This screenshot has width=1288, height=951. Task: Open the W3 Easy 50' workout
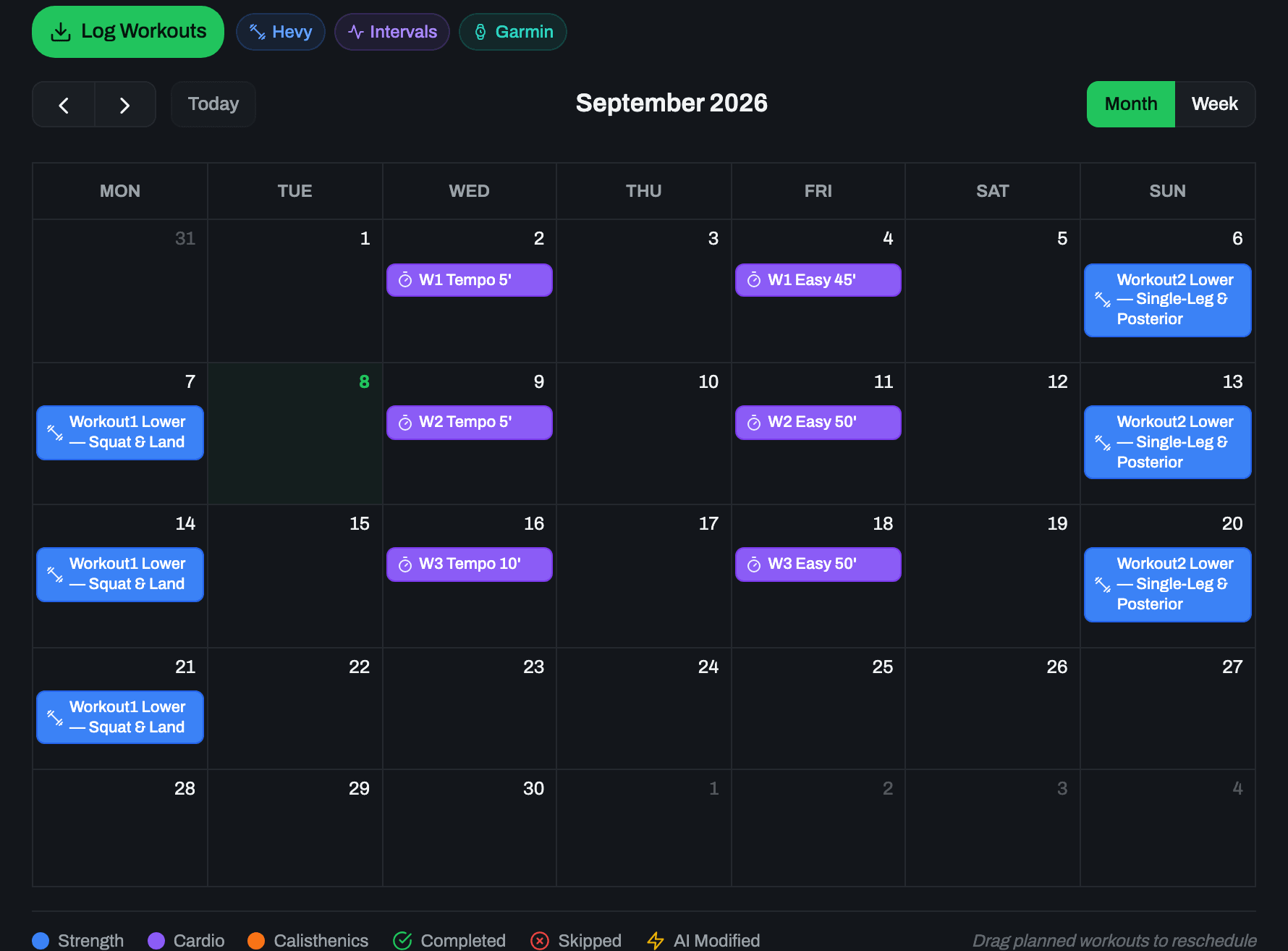pos(818,565)
